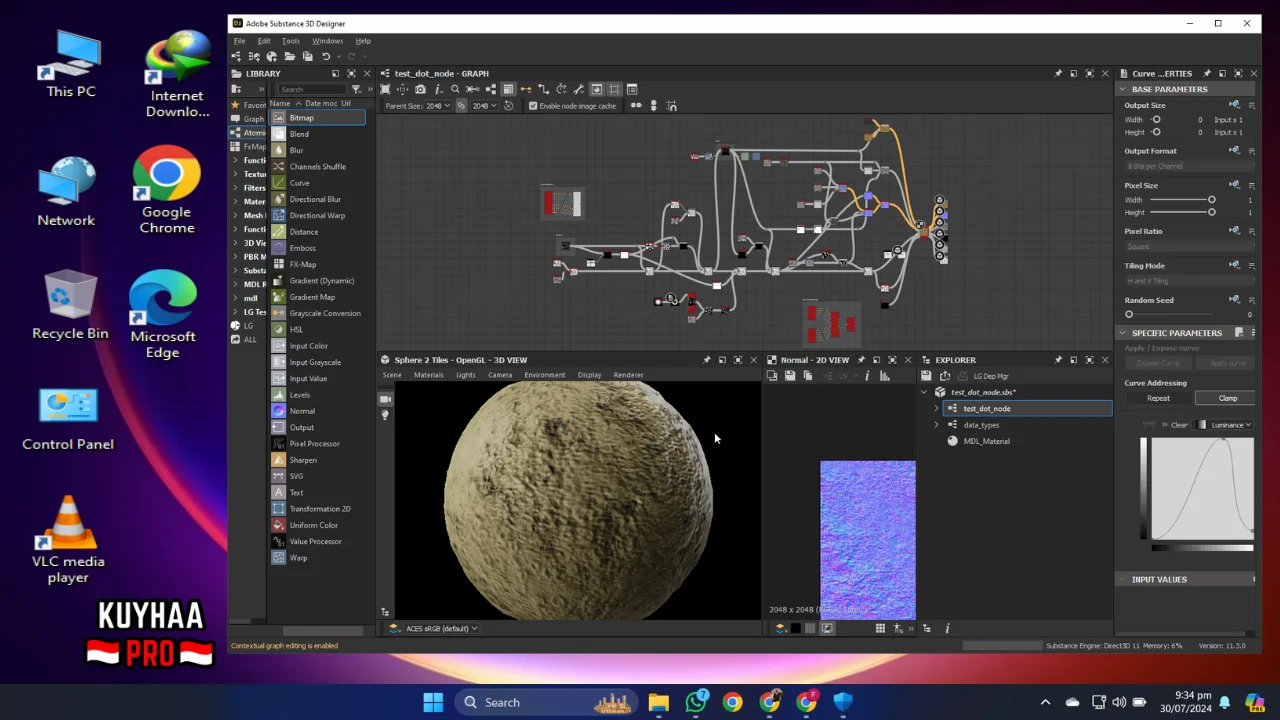
Task: Expand the test_dot_node graph in Explorer
Action: tap(936, 409)
